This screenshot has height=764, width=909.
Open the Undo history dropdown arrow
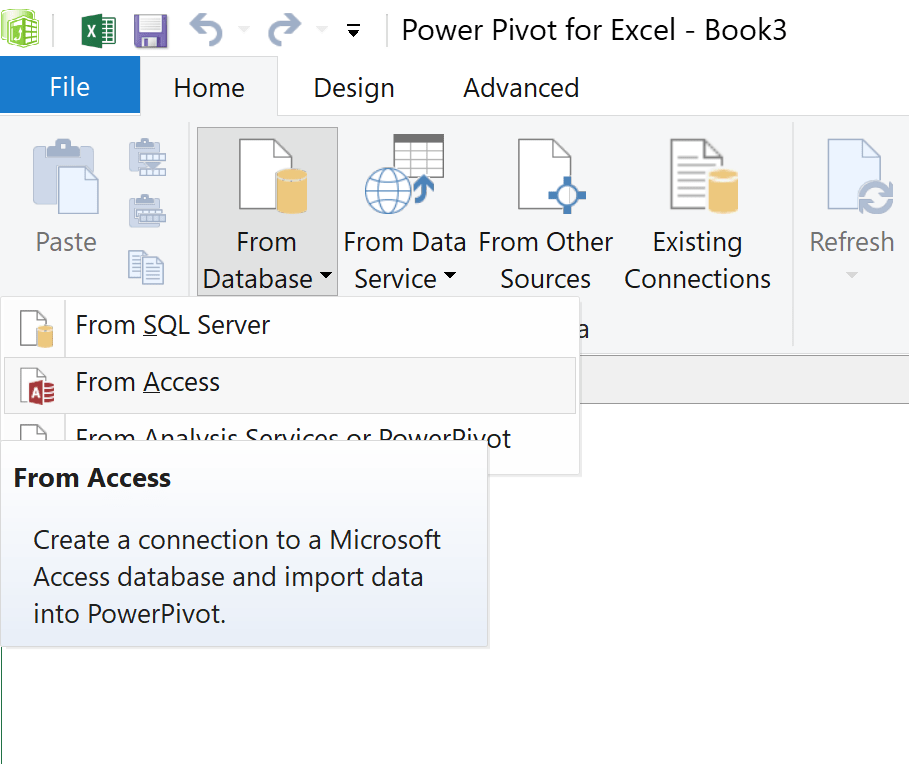click(243, 30)
